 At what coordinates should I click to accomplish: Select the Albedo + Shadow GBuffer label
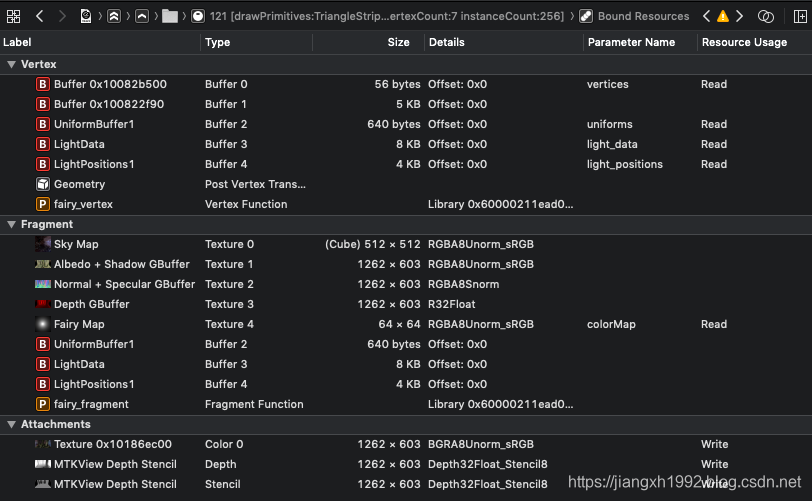point(122,264)
